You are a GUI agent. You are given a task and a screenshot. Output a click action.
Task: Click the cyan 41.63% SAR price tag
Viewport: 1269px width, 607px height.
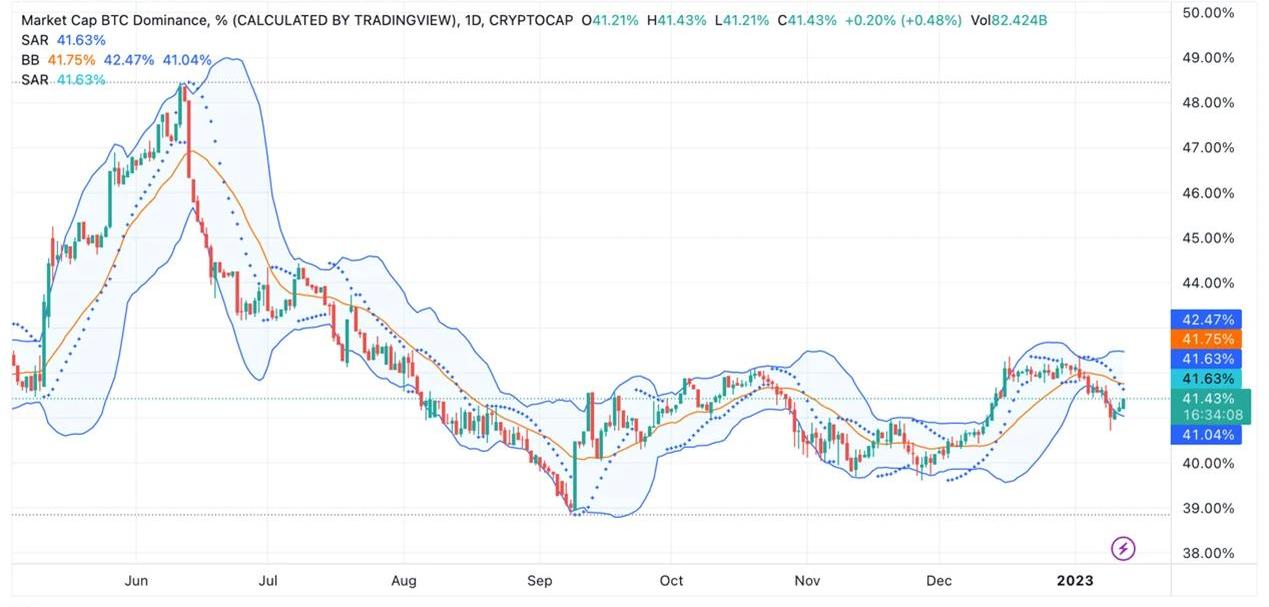coord(1207,378)
